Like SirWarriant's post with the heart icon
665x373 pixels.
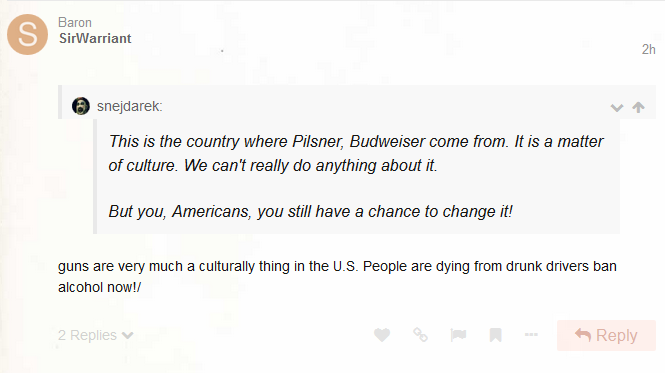[x=382, y=335]
